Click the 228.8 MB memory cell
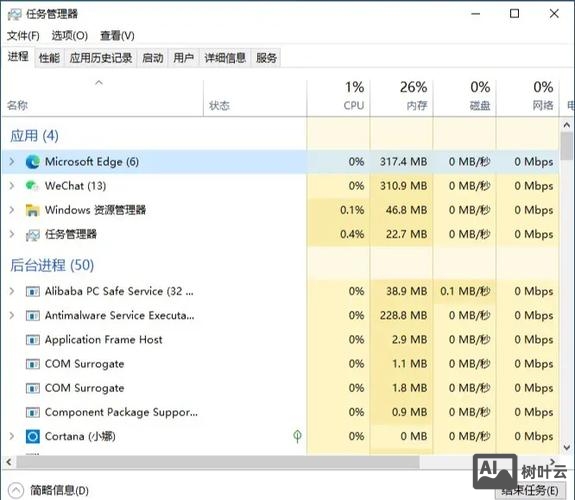Viewport: 575px width, 500px height. tap(403, 315)
